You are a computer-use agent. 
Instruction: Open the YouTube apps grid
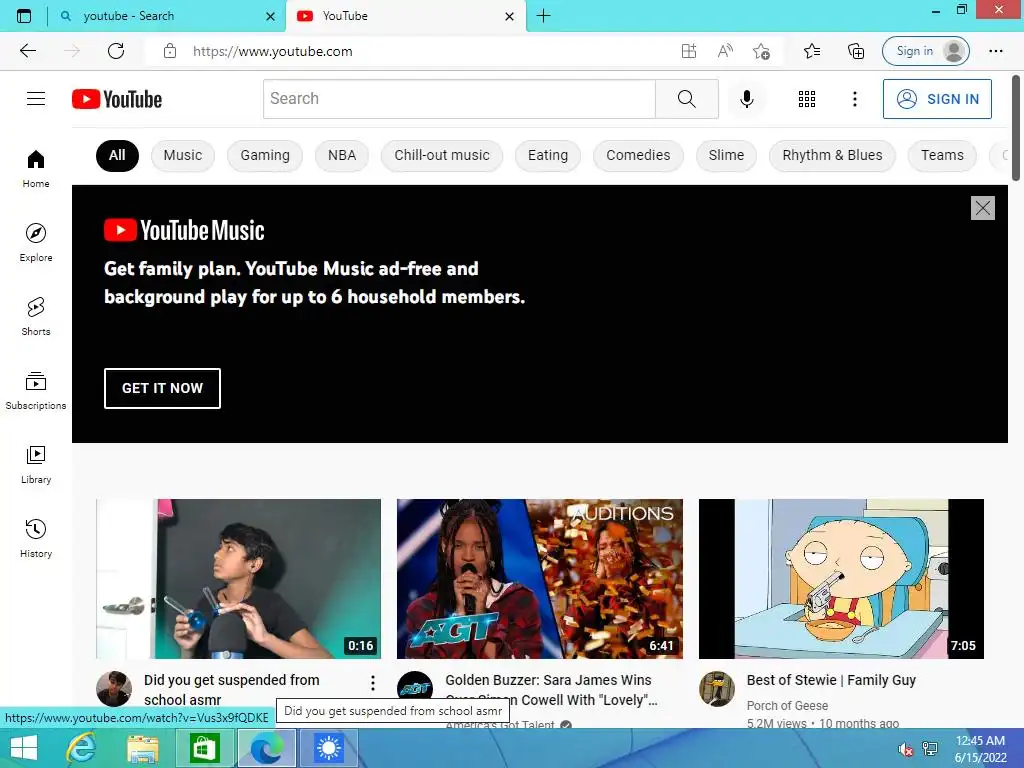[807, 99]
